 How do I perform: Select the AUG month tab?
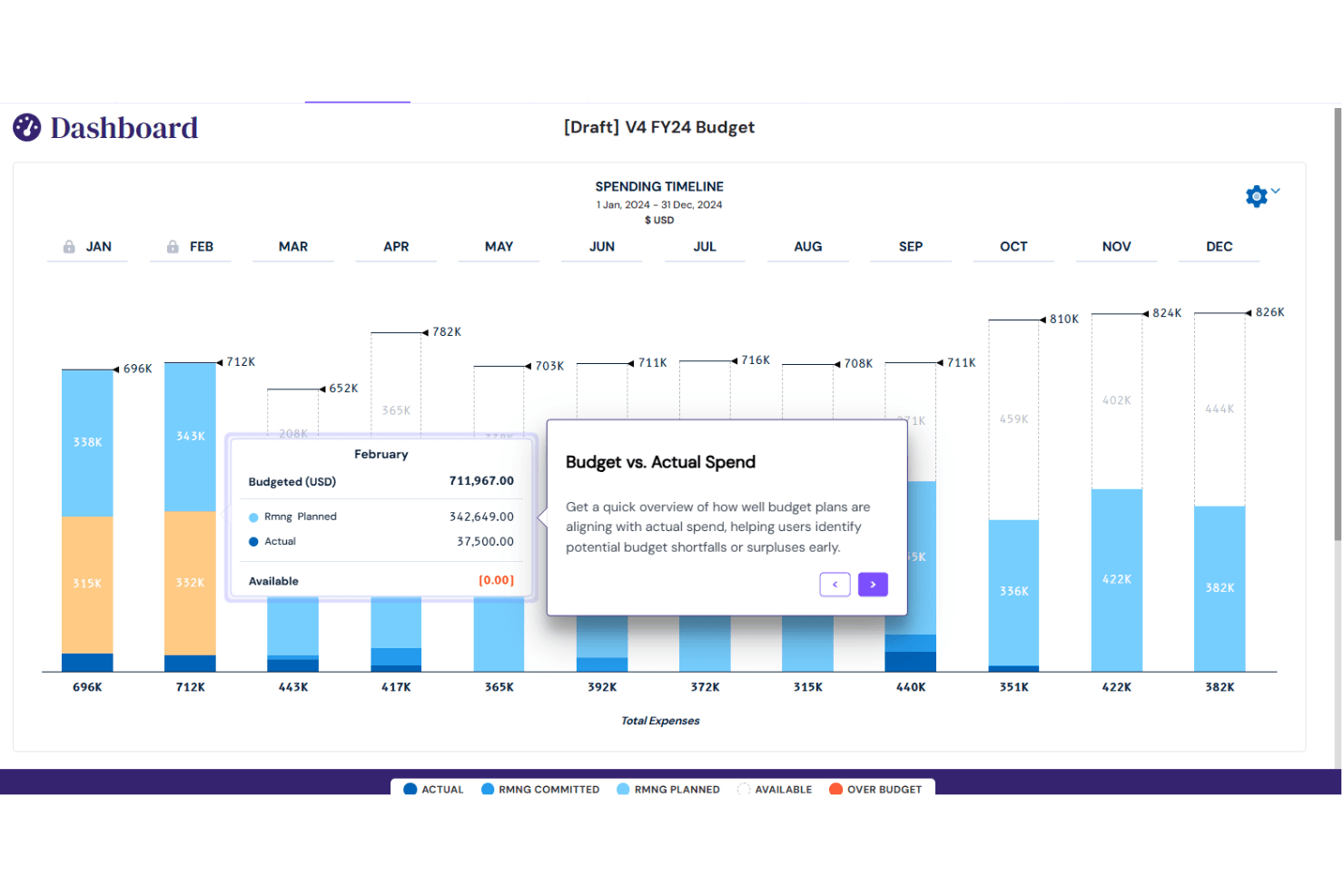[x=808, y=247]
